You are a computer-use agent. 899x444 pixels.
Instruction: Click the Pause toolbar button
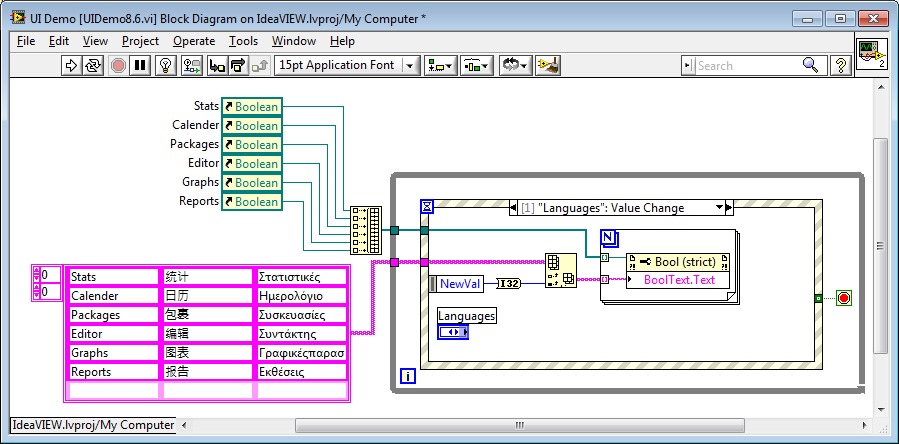(141, 65)
